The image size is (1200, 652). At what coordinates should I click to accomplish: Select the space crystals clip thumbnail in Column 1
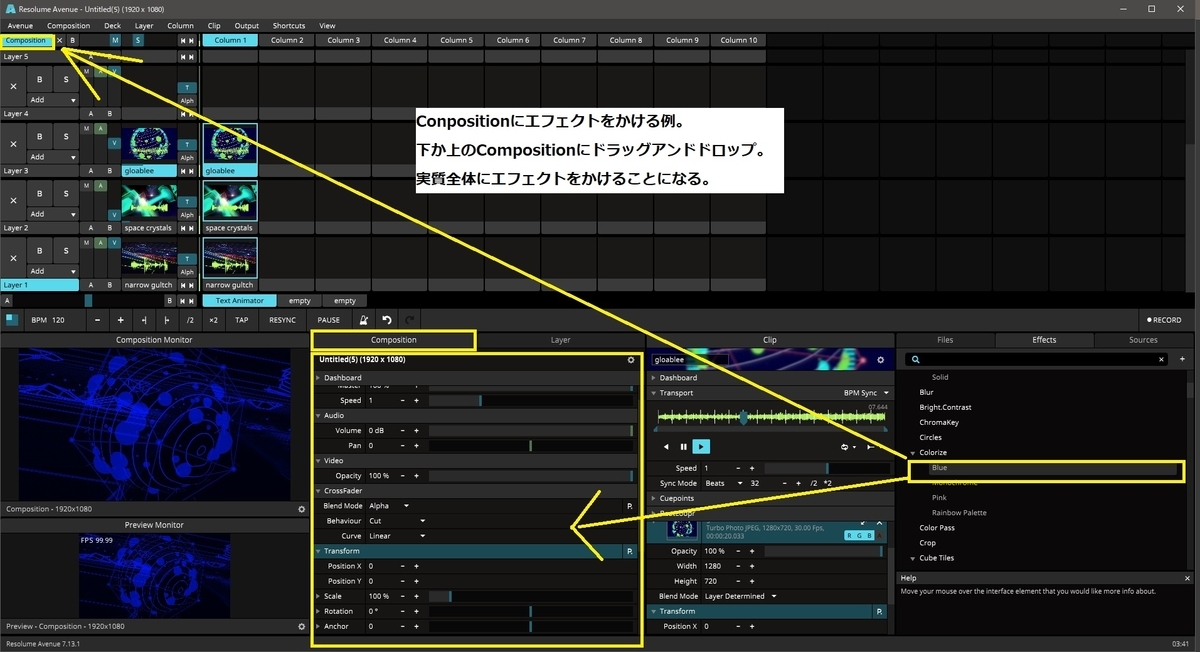click(230, 201)
